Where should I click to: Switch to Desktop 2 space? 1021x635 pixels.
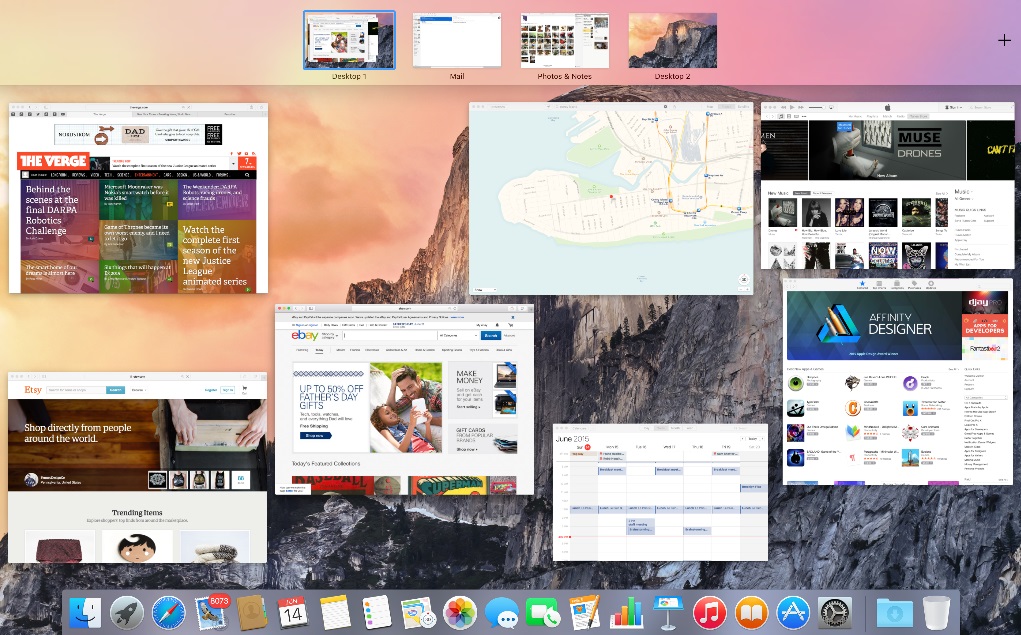pos(673,40)
